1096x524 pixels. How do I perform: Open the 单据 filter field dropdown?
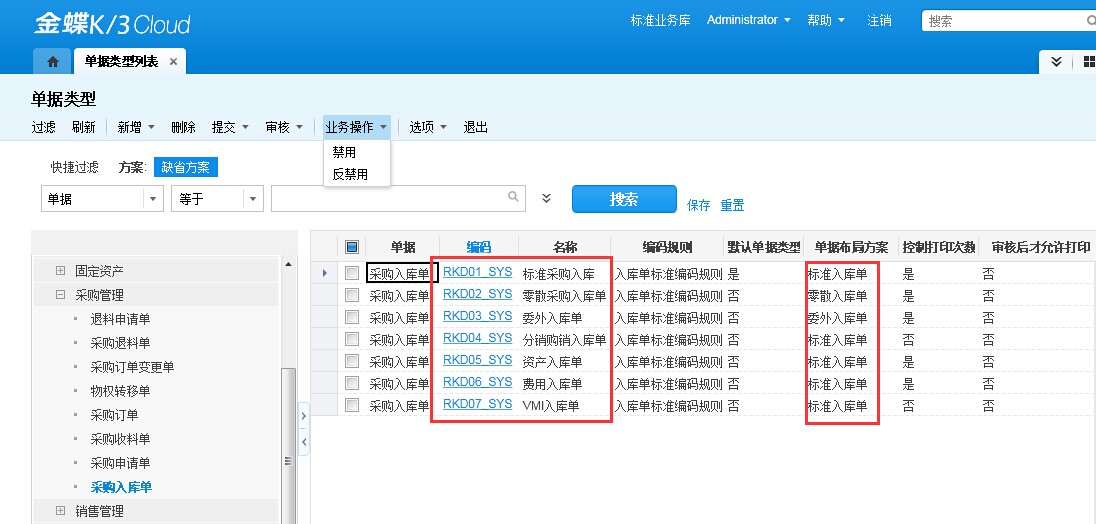pos(153,199)
